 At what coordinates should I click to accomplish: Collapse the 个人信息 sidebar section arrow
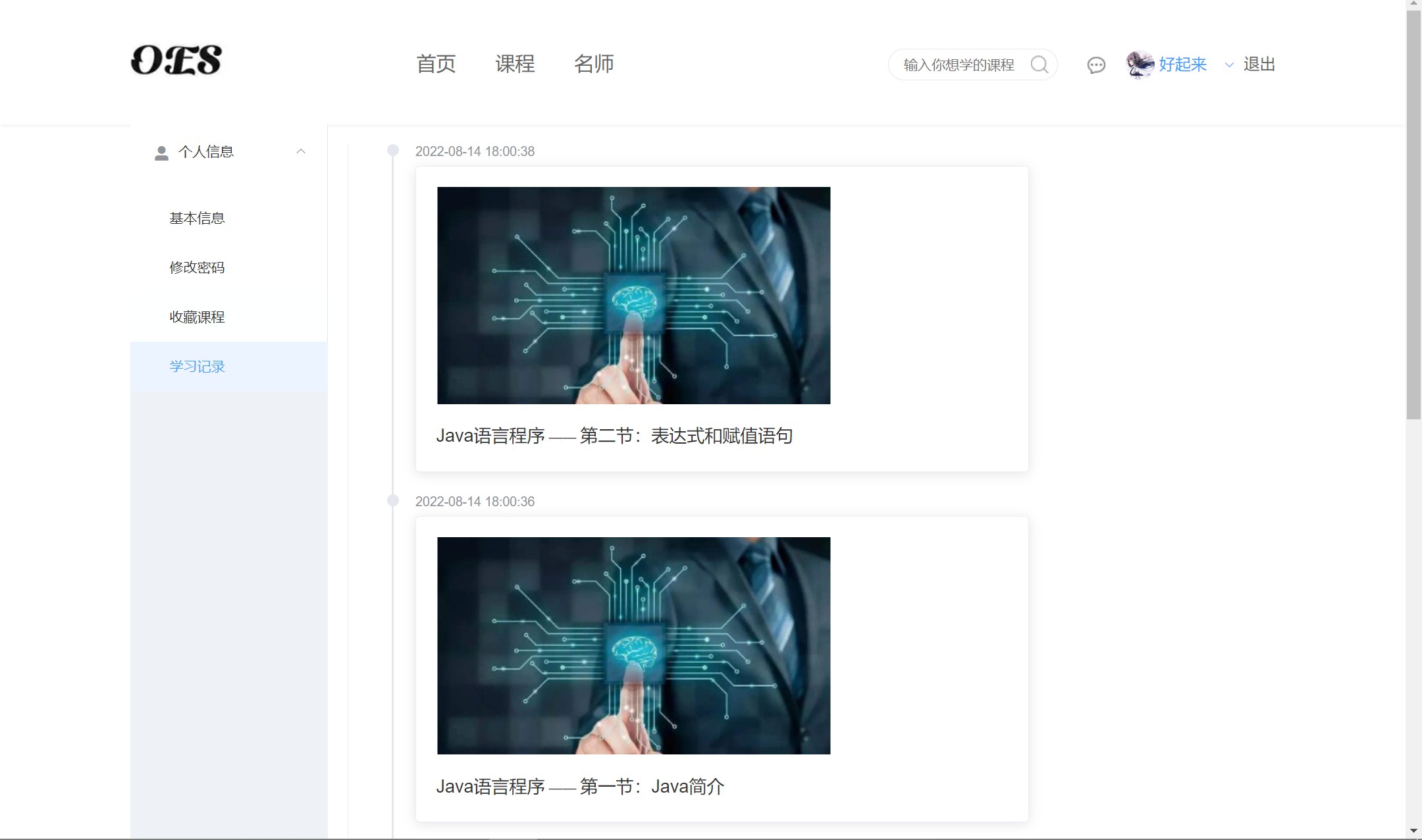301,152
